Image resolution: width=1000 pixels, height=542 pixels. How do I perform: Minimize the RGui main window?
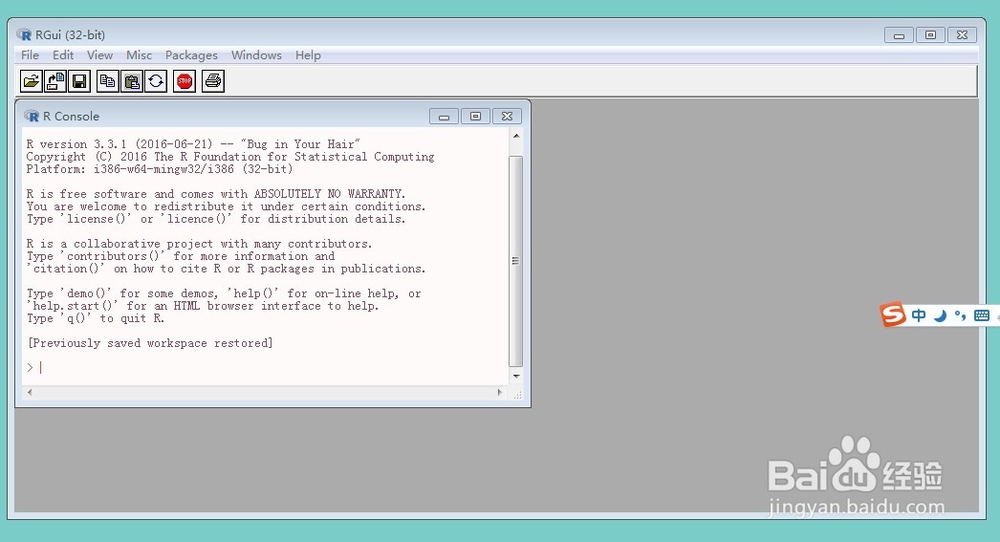pos(899,35)
